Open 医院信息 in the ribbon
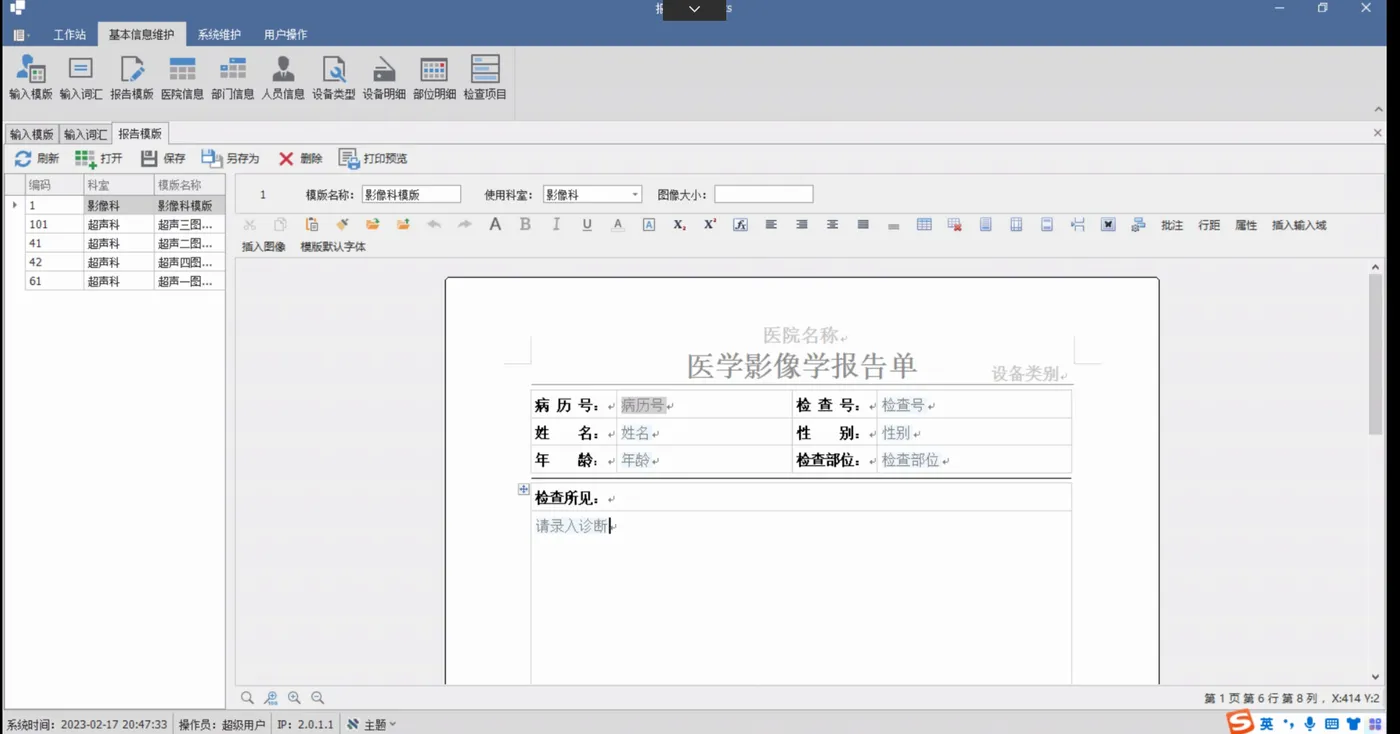 tap(182, 78)
